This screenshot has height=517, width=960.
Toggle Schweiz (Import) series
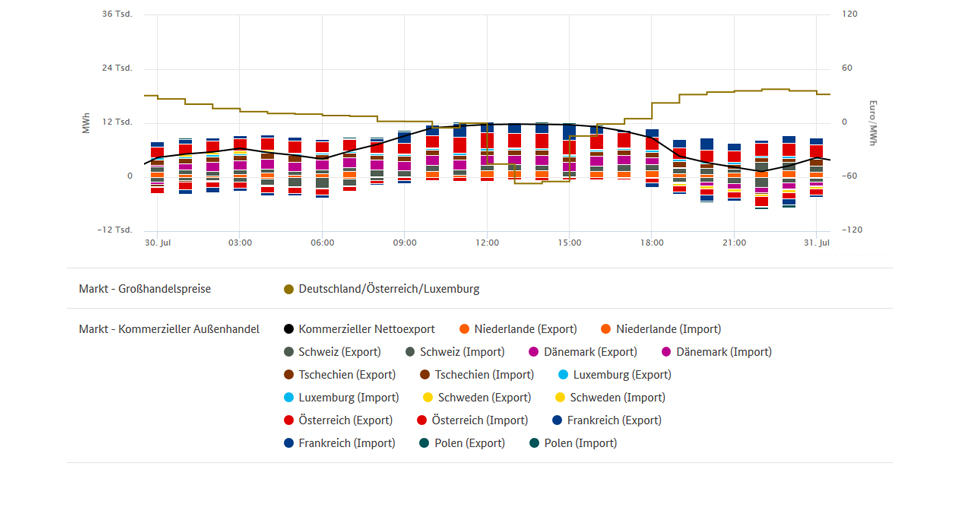click(455, 352)
